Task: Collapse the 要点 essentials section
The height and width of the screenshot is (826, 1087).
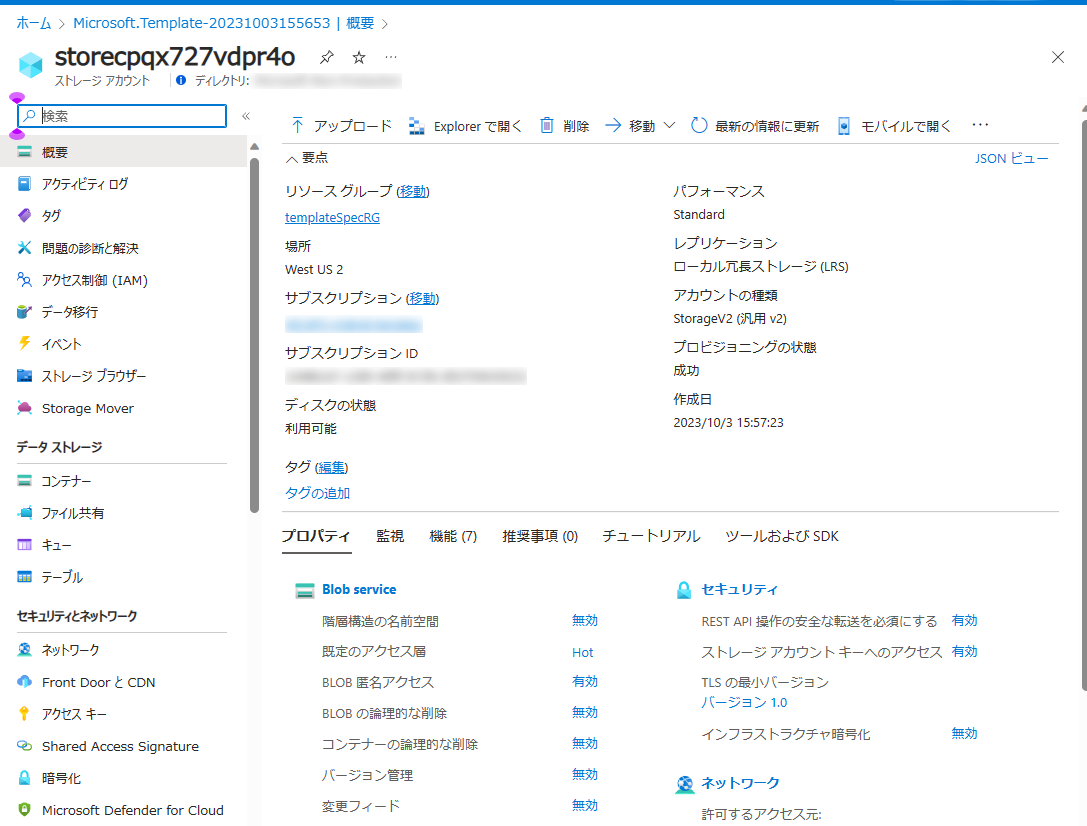Action: [x=292, y=158]
